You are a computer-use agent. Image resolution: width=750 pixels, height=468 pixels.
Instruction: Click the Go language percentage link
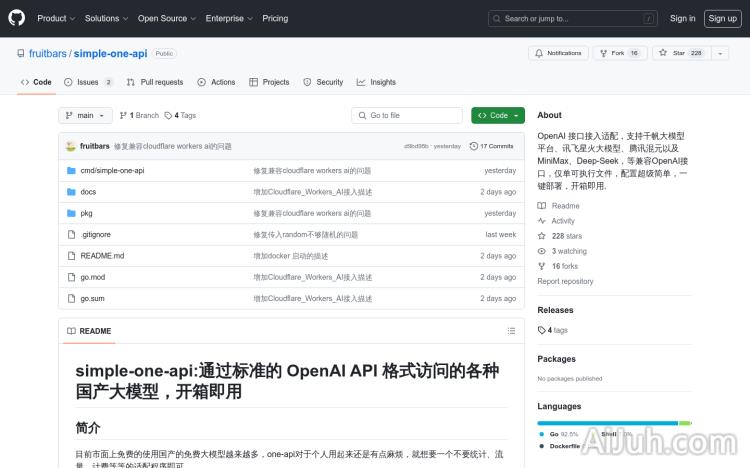click(559, 434)
